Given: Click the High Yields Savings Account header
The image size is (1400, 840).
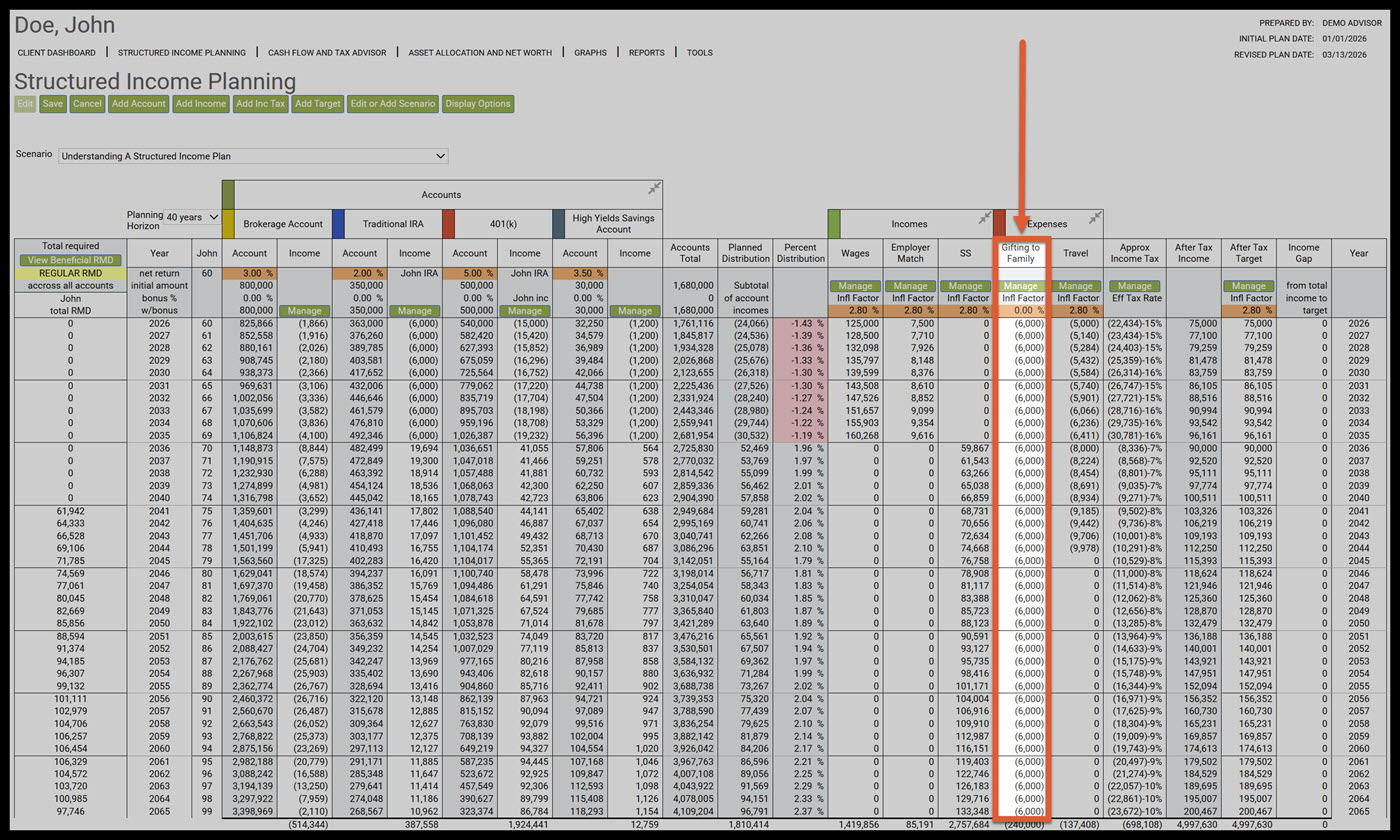Looking at the screenshot, I should [x=614, y=224].
